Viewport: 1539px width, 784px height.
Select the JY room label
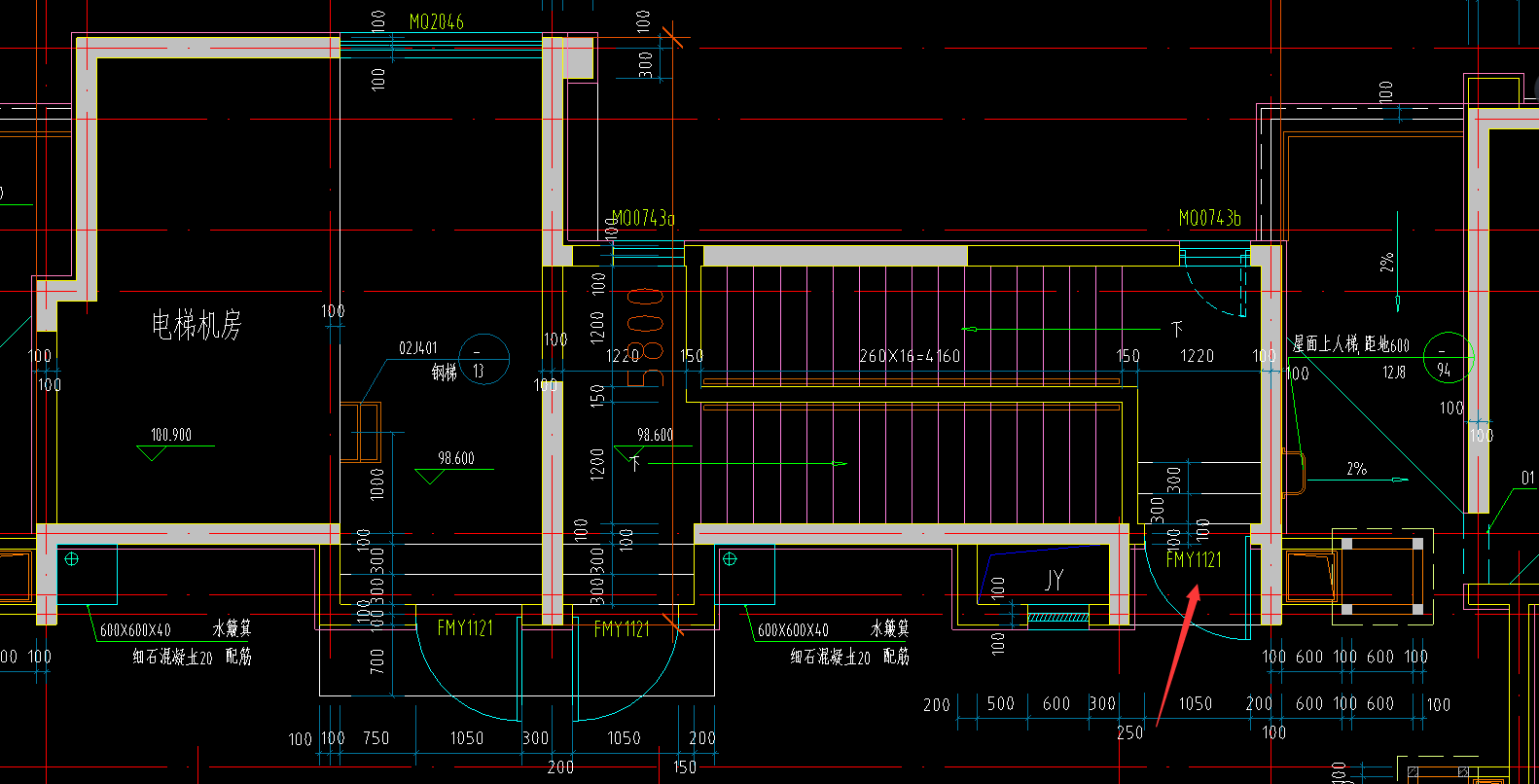[1054, 581]
